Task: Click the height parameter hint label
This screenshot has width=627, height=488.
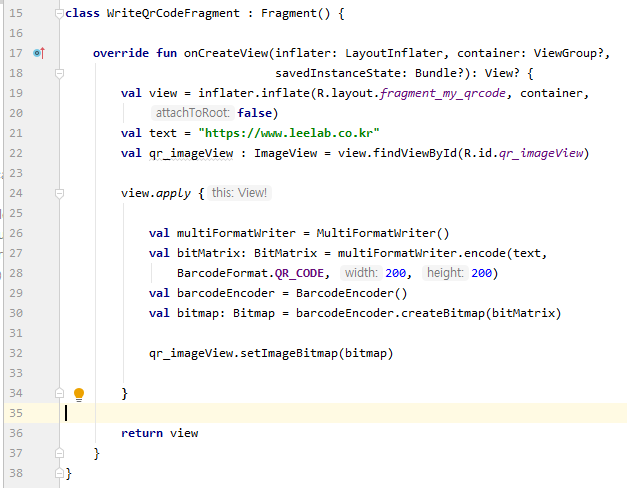Action: click(444, 273)
